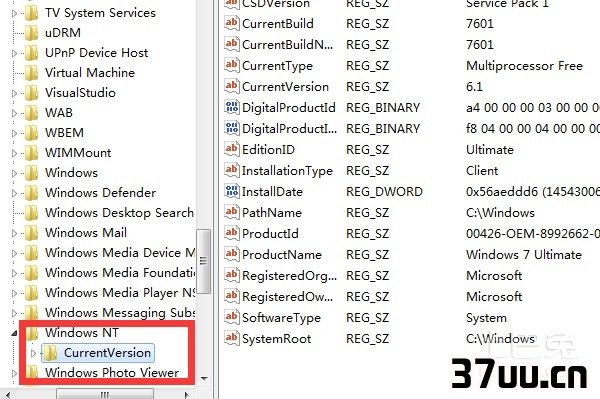Expand the Windows Mail key
The height and width of the screenshot is (399, 600).
15,233
